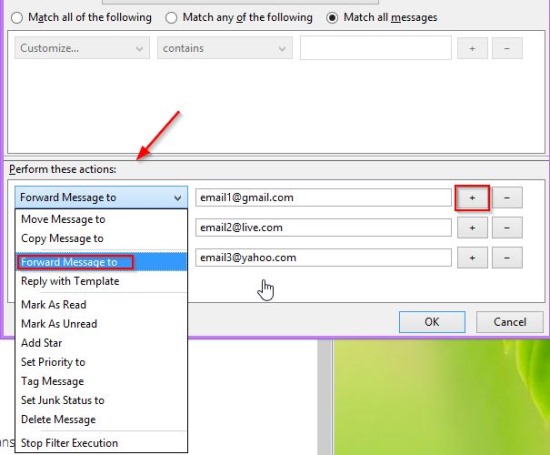This screenshot has height=455, width=550.
Task: Add an action after the email2@live.com row
Action: click(x=472, y=228)
